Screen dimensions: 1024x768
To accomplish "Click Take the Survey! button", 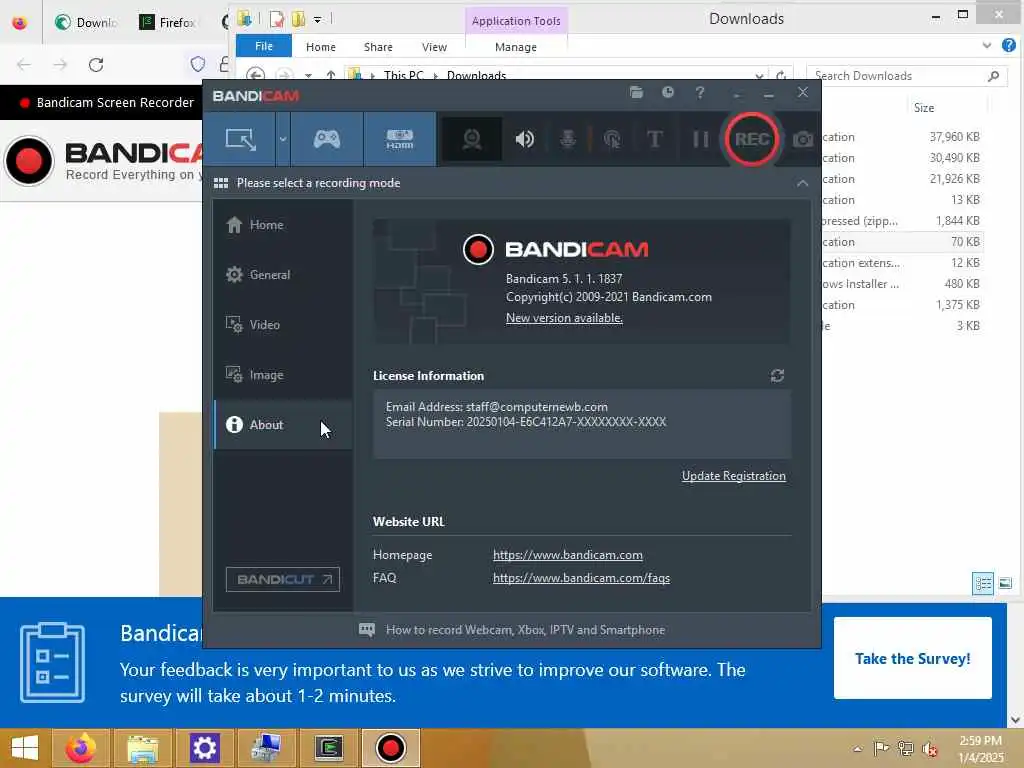I will pos(912,658).
